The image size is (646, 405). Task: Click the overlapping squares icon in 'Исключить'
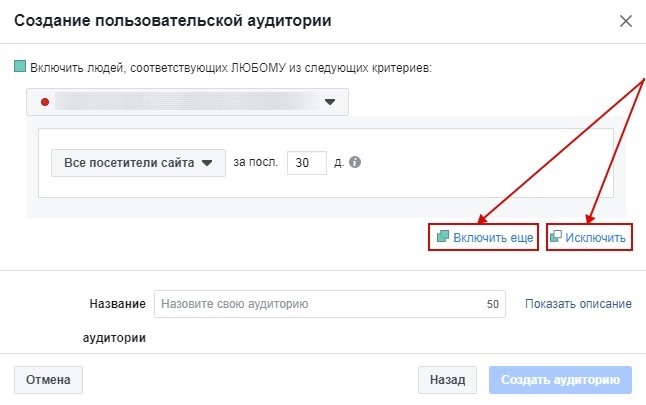pos(556,236)
